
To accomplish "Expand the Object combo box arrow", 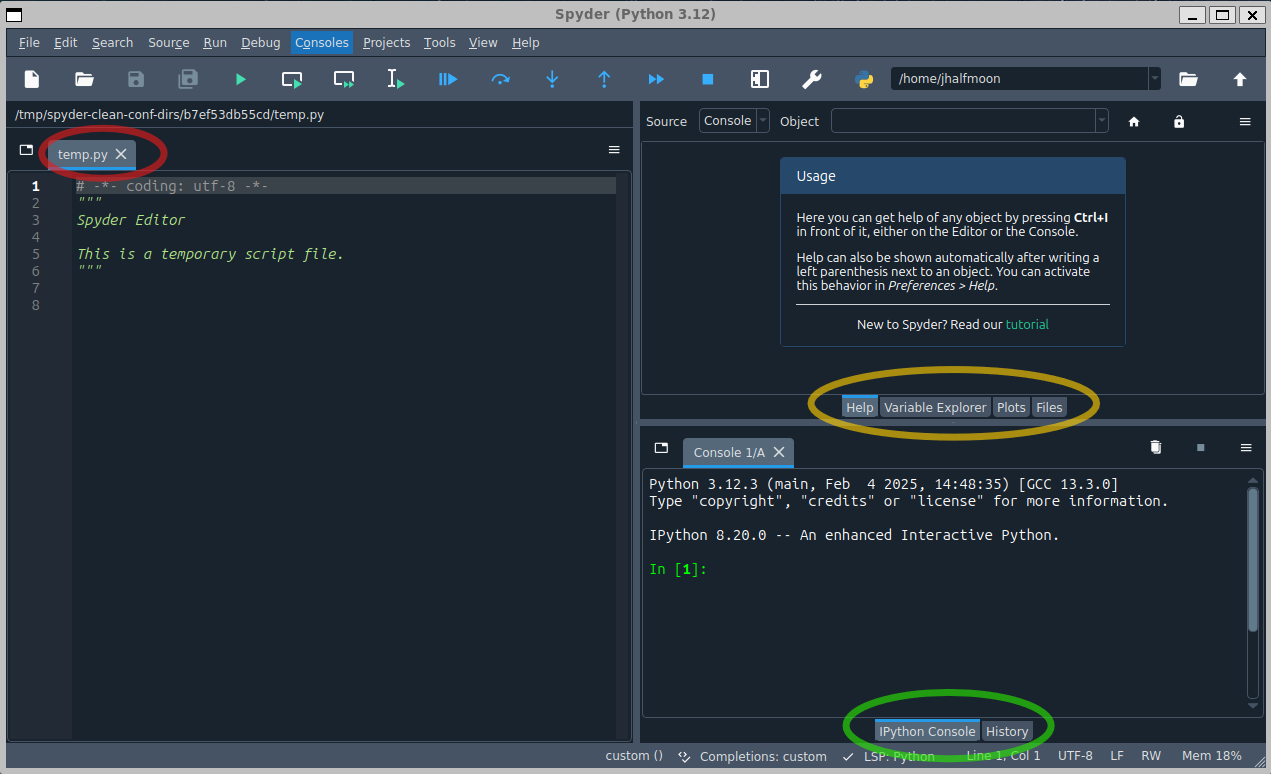I will [x=1102, y=121].
